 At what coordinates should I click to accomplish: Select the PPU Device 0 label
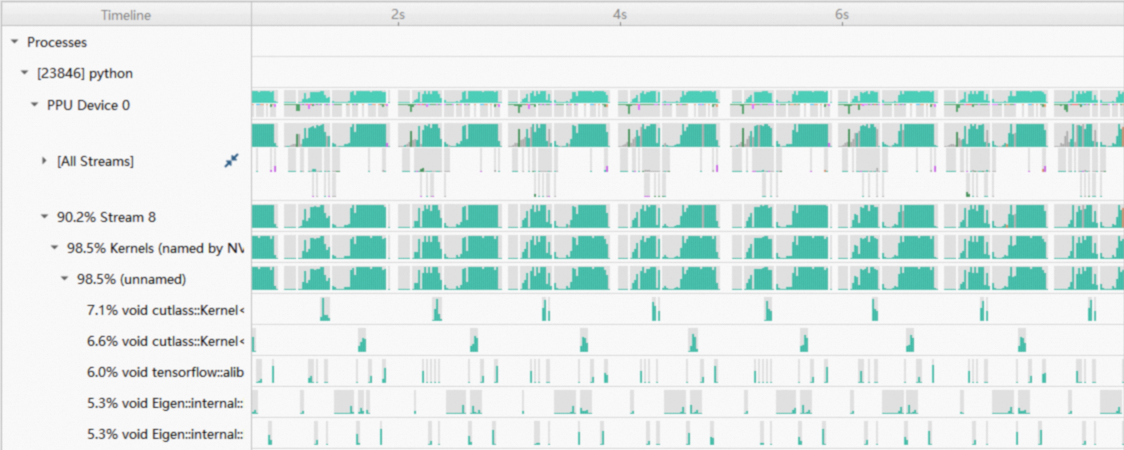coord(88,105)
